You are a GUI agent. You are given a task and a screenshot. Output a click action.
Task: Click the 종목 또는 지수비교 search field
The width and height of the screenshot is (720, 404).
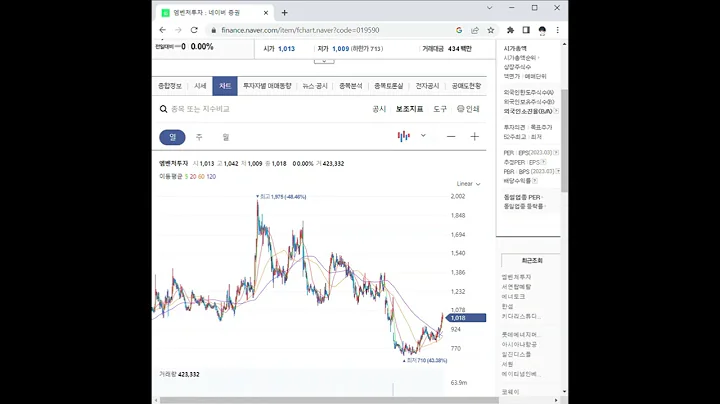pos(200,109)
